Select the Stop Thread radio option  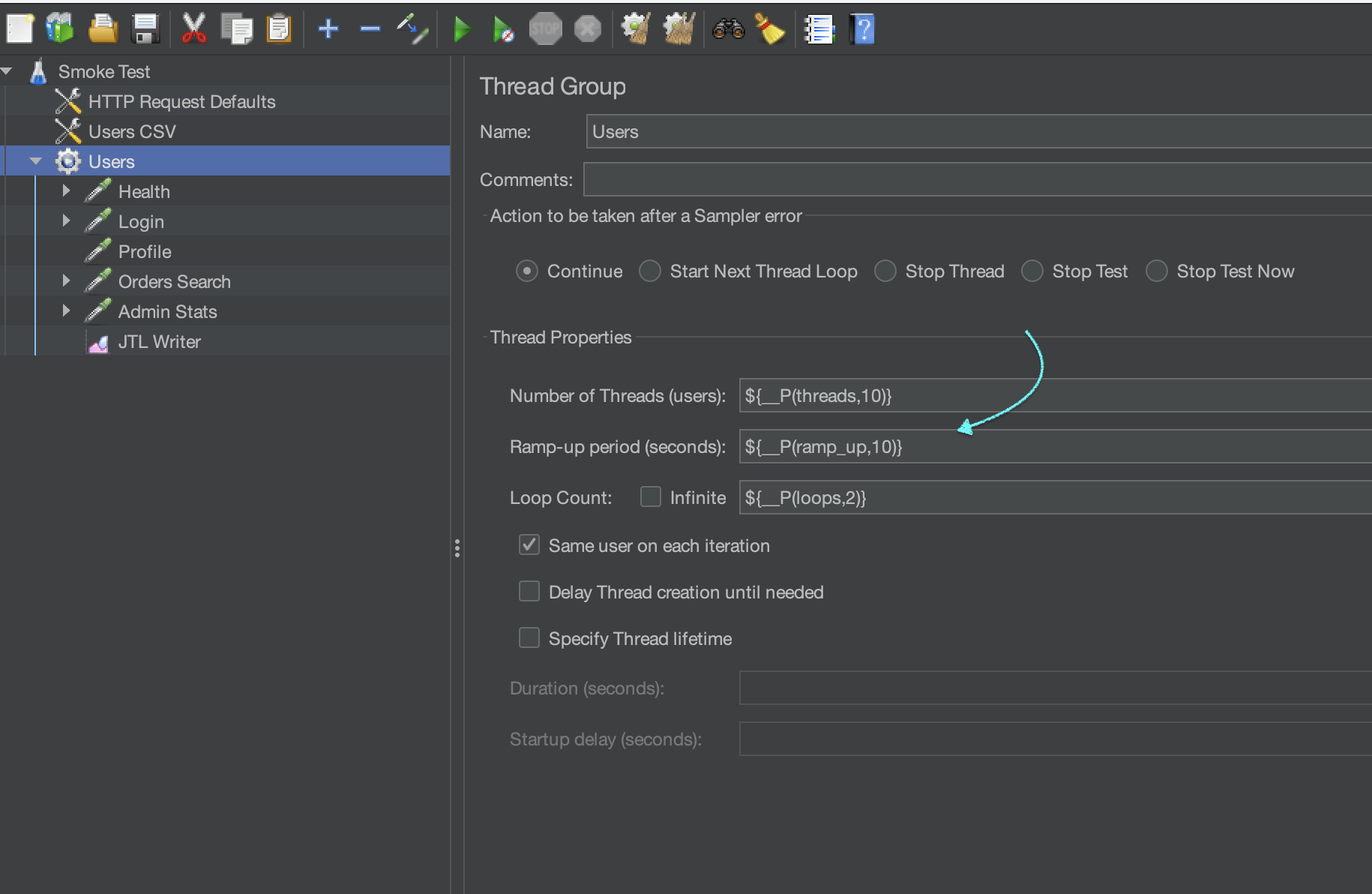(885, 271)
